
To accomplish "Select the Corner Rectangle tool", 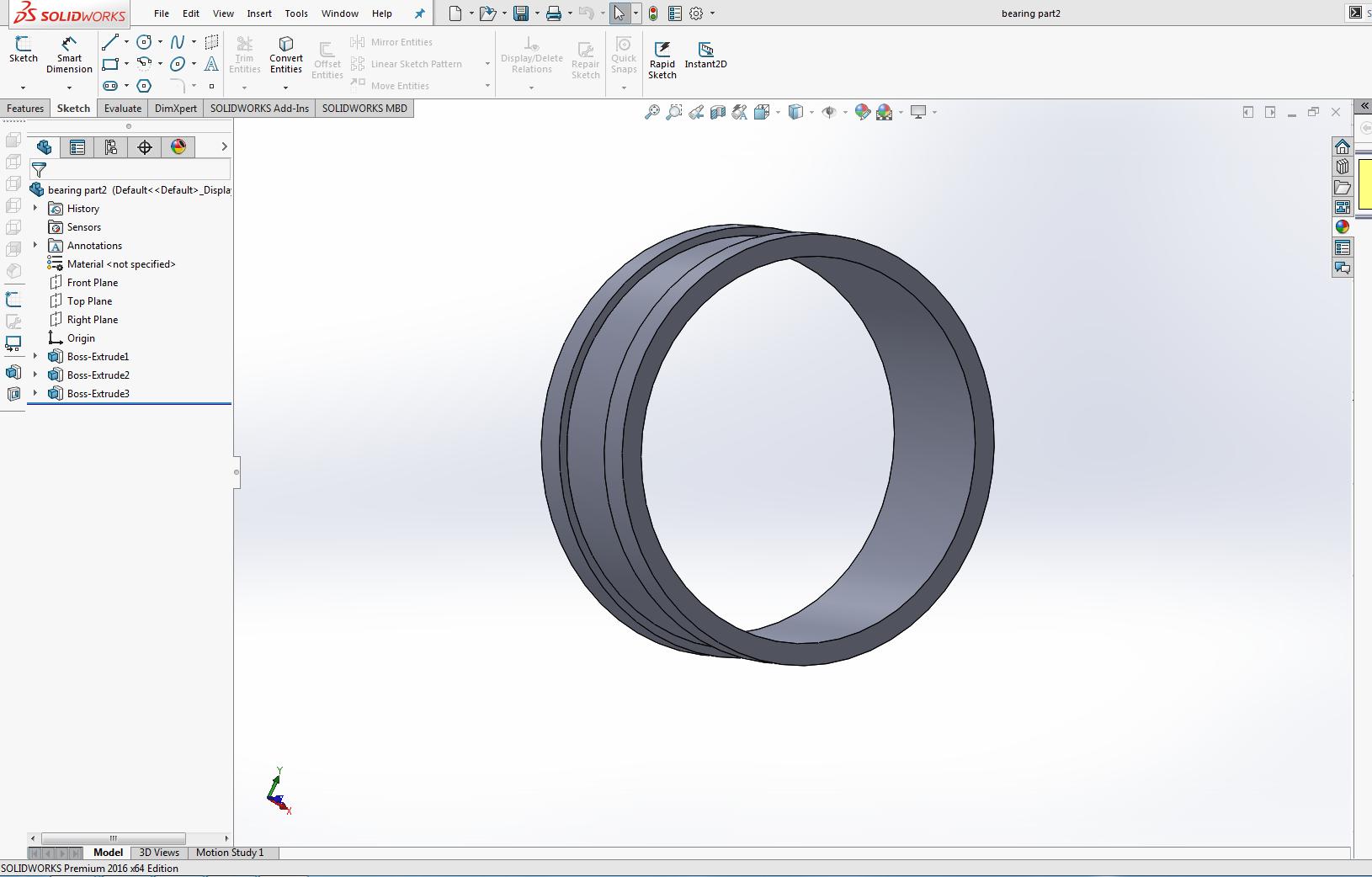I will click(x=109, y=64).
